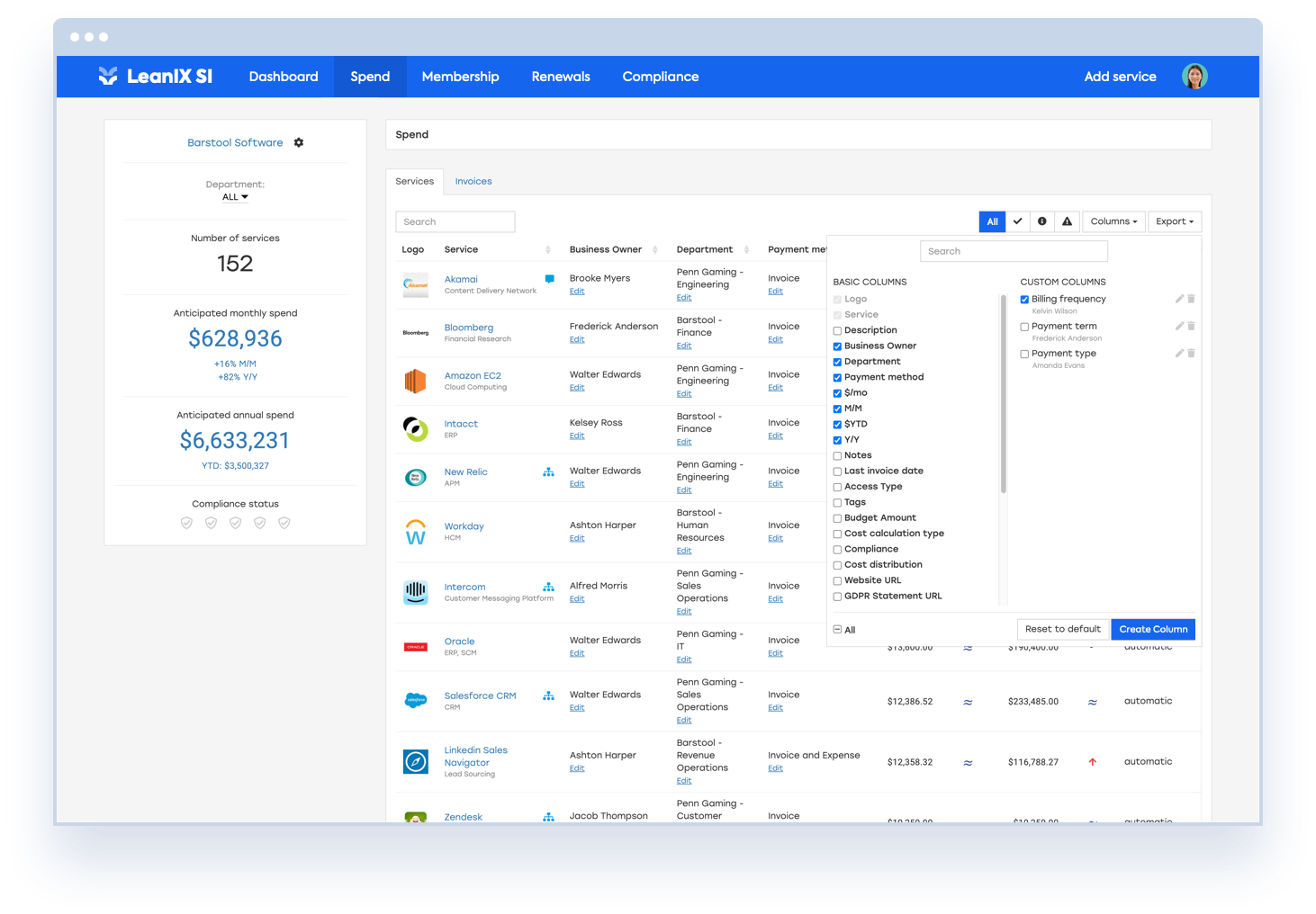1316x914 pixels.
Task: Select the Spend nav item
Action: point(370,77)
